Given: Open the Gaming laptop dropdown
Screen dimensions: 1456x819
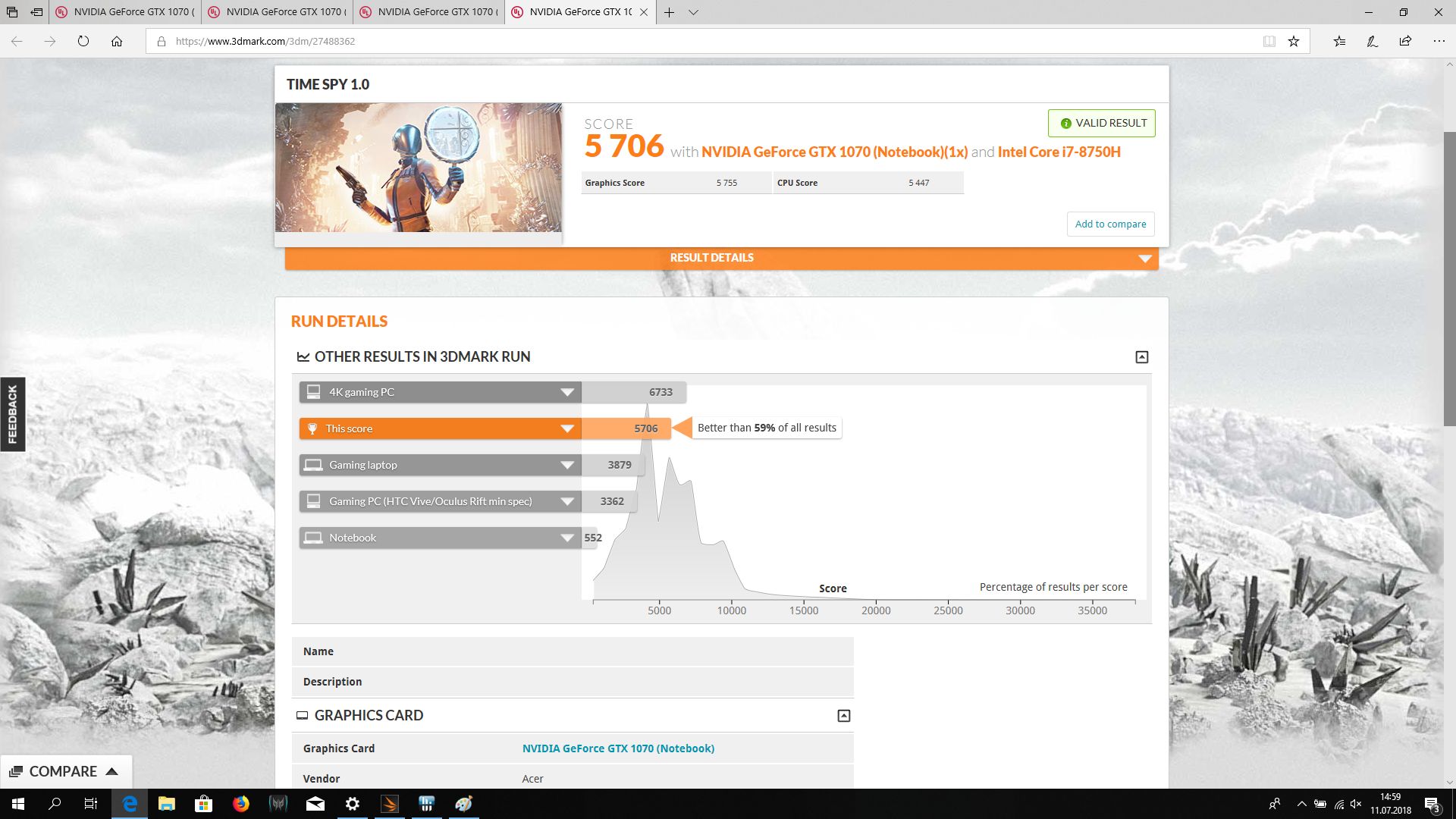Looking at the screenshot, I should point(567,465).
